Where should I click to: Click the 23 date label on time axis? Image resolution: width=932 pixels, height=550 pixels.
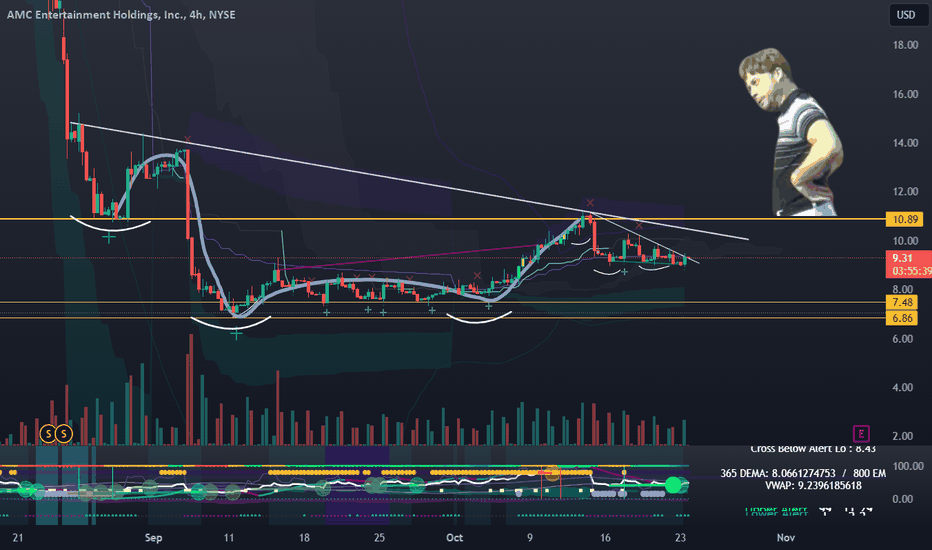click(x=680, y=538)
